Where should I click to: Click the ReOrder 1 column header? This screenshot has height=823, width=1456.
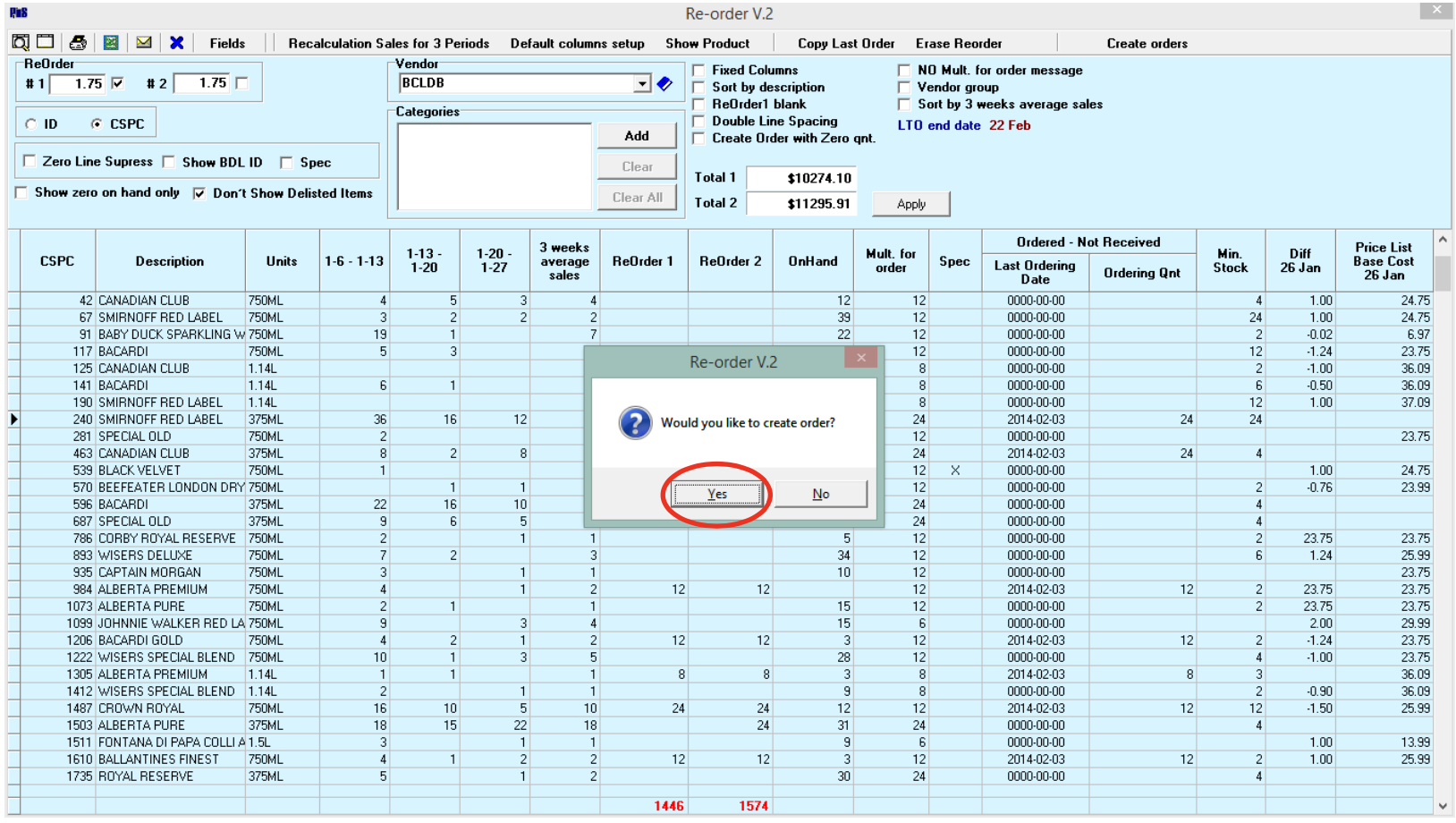tap(643, 261)
